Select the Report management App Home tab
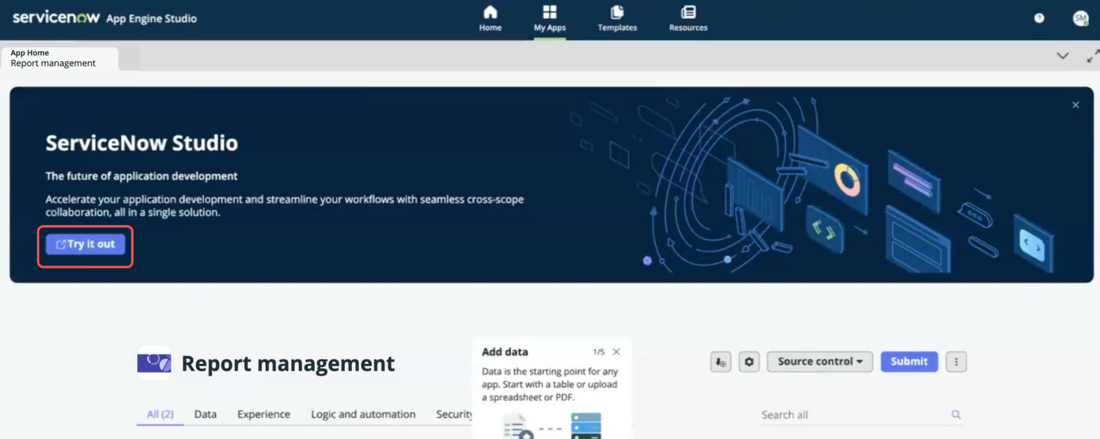 point(59,58)
